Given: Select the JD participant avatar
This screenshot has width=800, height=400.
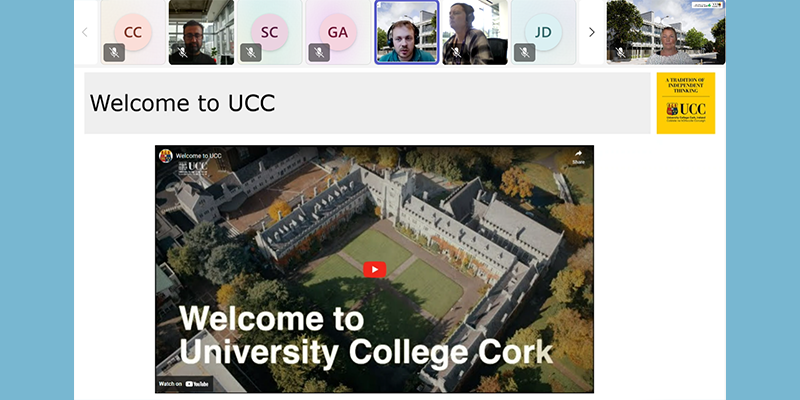Looking at the screenshot, I should click(543, 32).
